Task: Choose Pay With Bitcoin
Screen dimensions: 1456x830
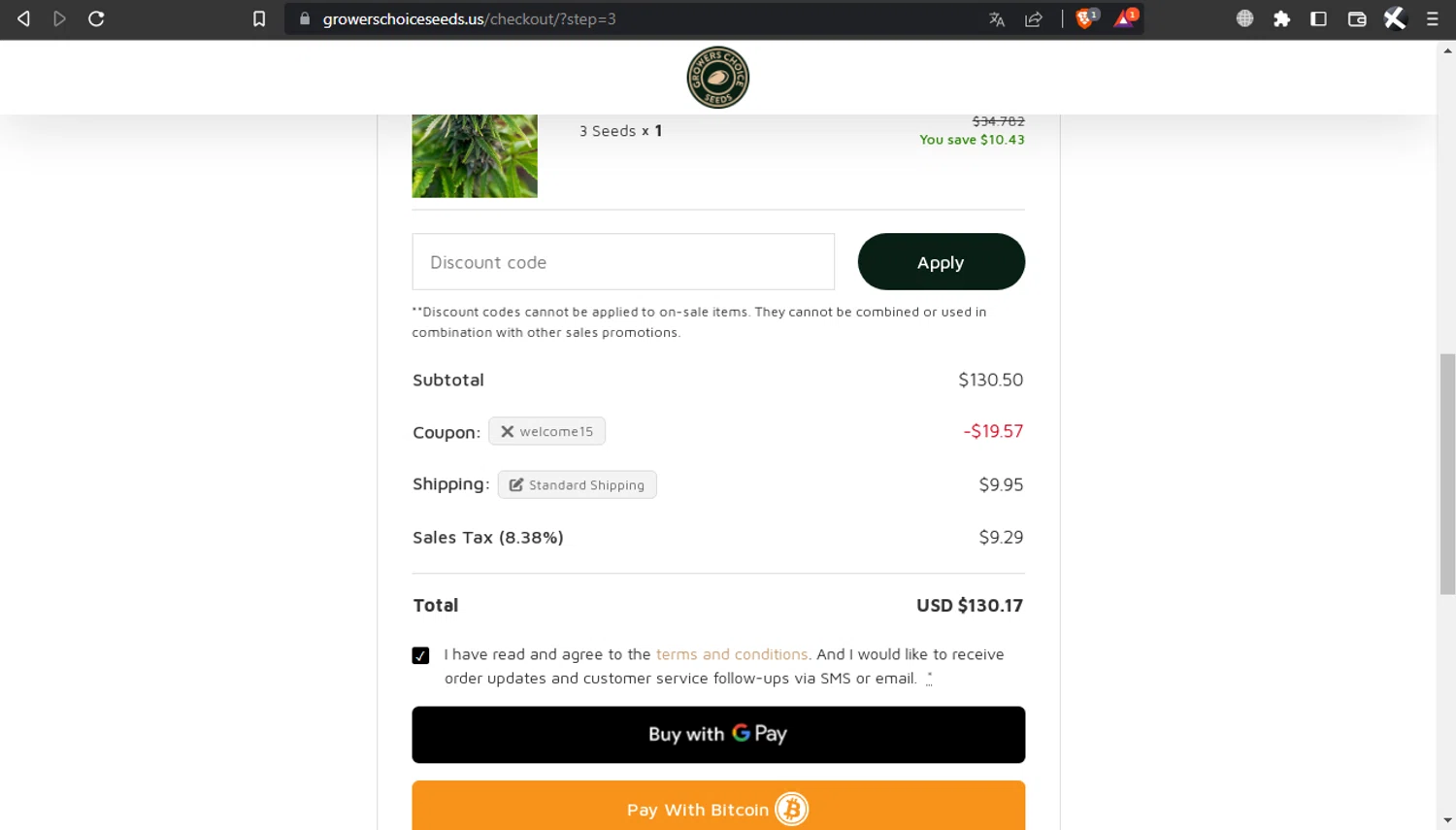Action: pyautogui.click(x=718, y=808)
